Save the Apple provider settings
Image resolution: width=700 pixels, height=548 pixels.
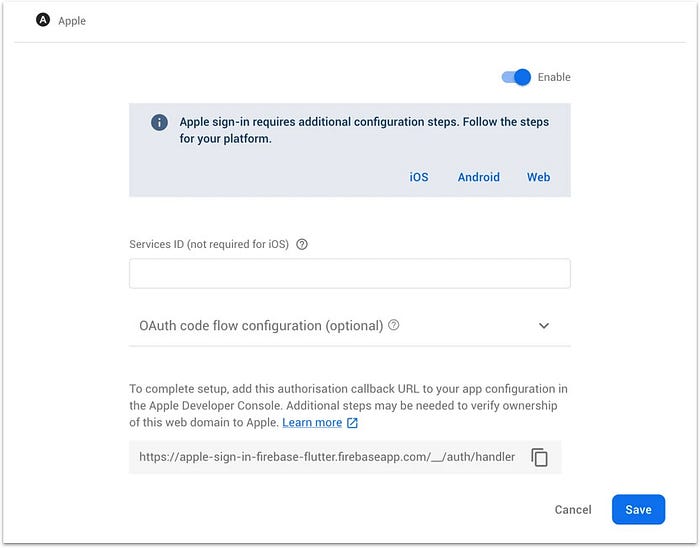(x=638, y=509)
